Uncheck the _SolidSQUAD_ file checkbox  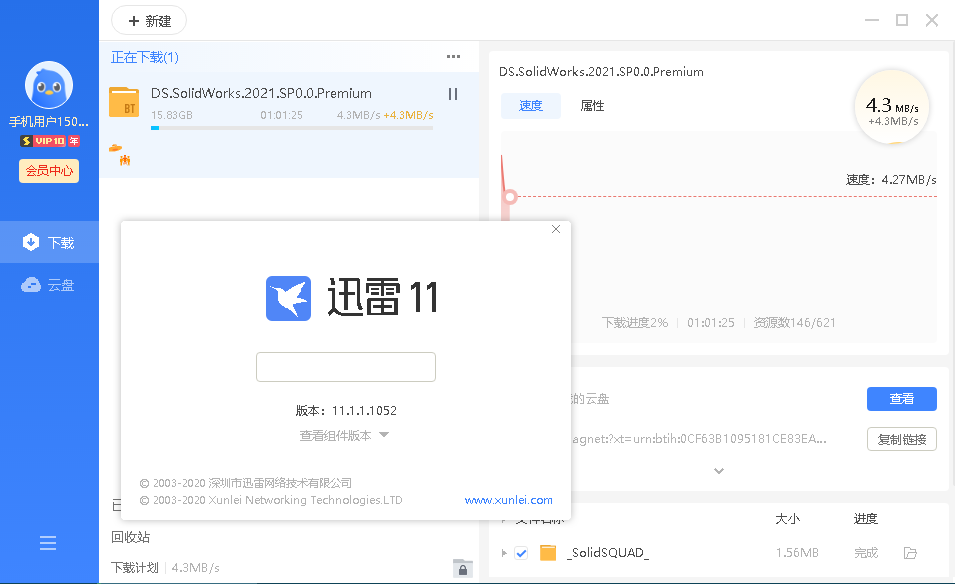[x=521, y=553]
